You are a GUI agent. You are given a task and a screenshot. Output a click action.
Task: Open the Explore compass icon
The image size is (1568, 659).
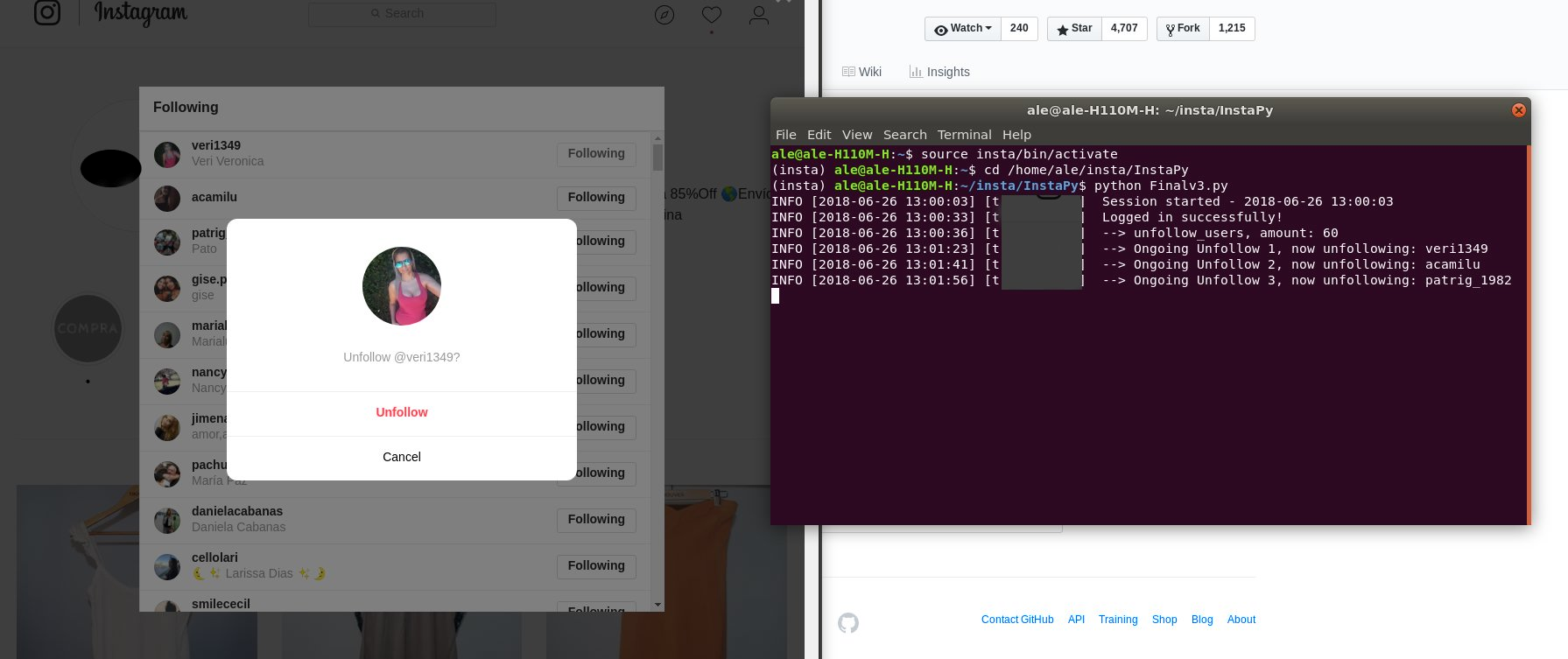coord(664,15)
